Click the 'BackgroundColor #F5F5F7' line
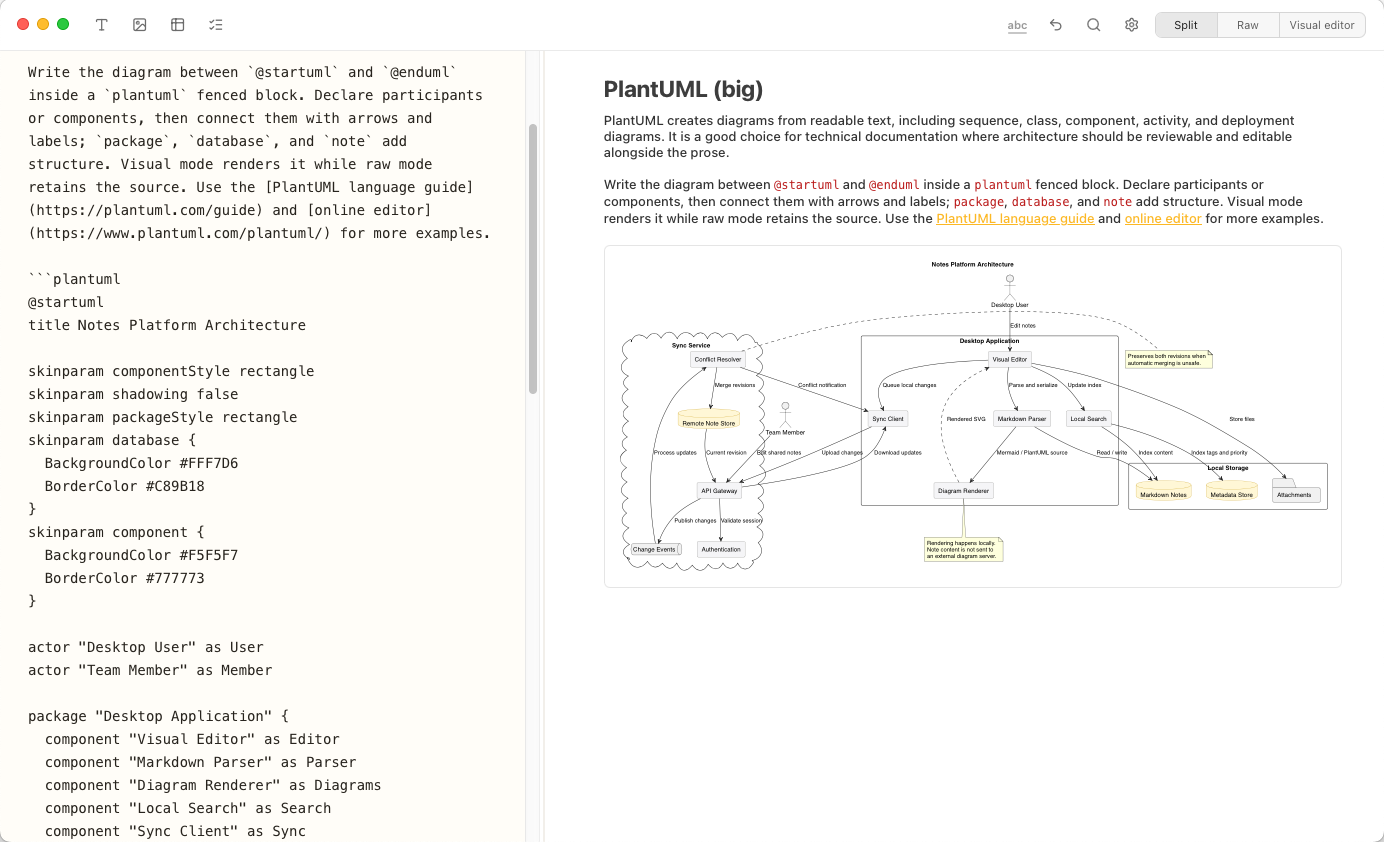1384x842 pixels. point(141,555)
